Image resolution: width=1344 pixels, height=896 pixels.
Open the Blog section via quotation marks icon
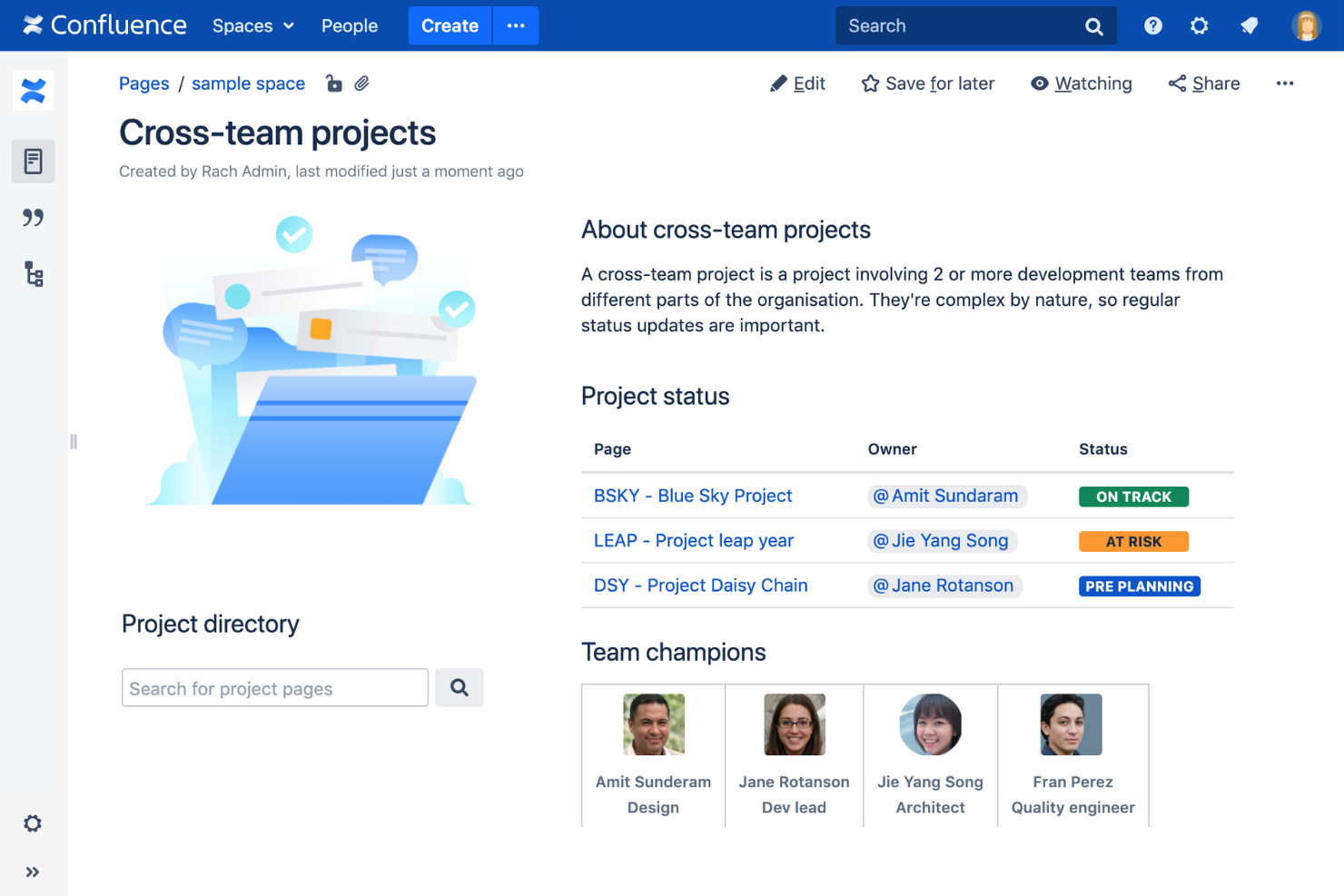click(33, 217)
